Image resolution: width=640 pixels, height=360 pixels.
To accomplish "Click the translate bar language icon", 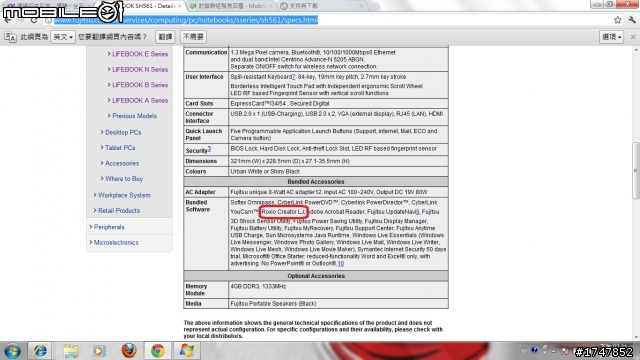I will 10,37.
